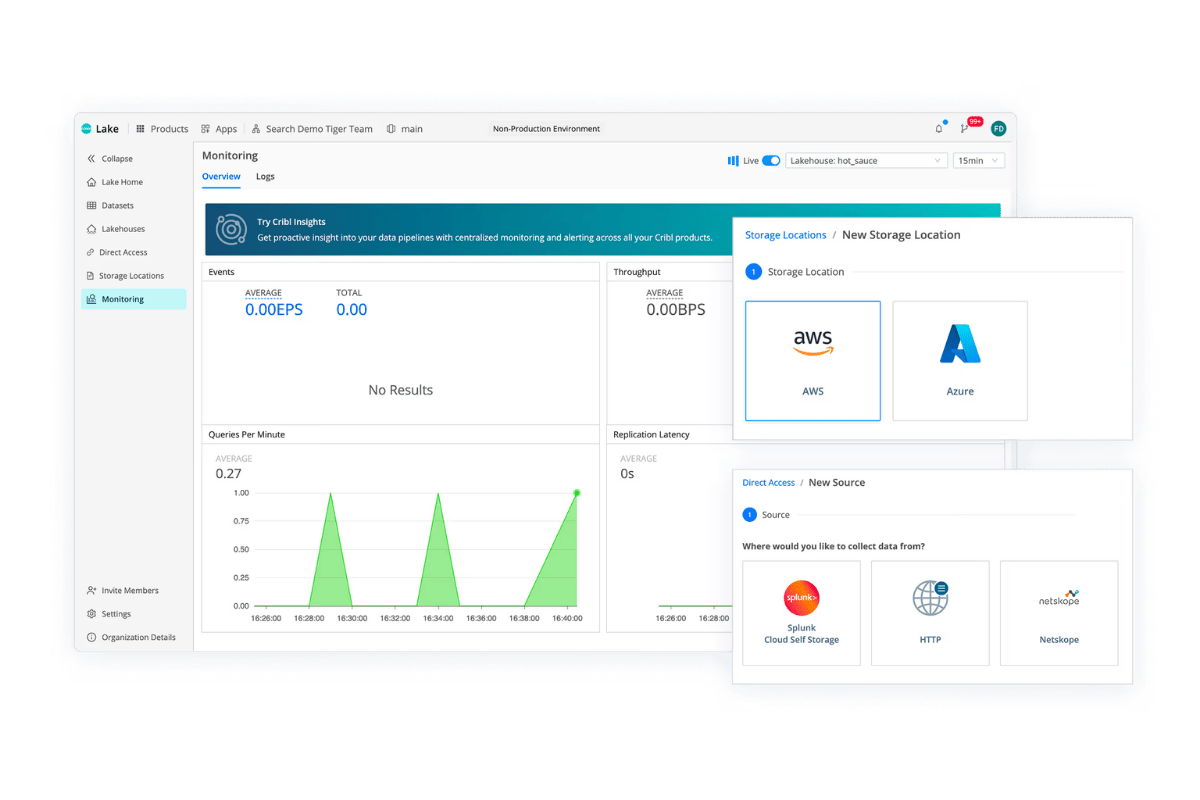Open the 99+ branch commits icon

(x=966, y=128)
